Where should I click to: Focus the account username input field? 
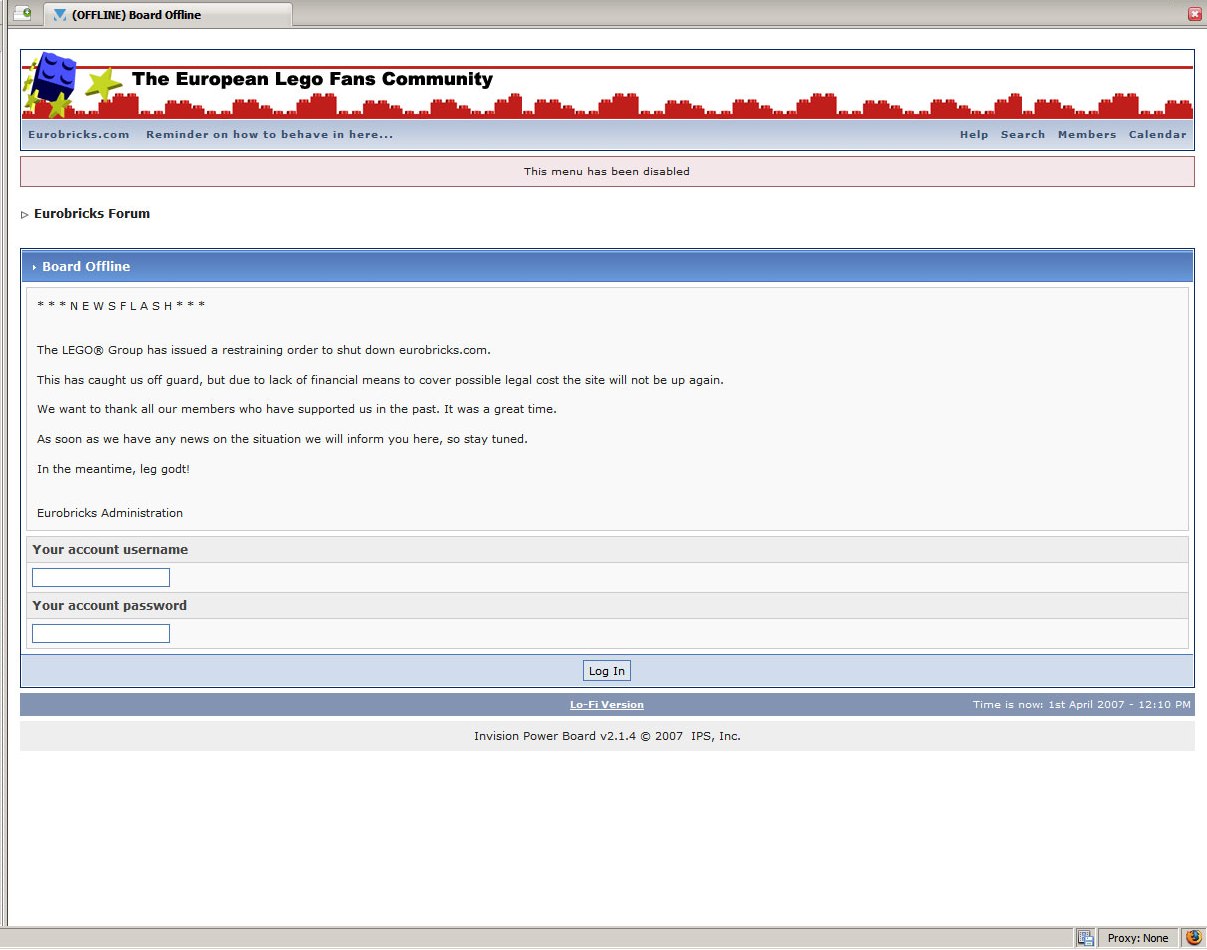tap(101, 578)
